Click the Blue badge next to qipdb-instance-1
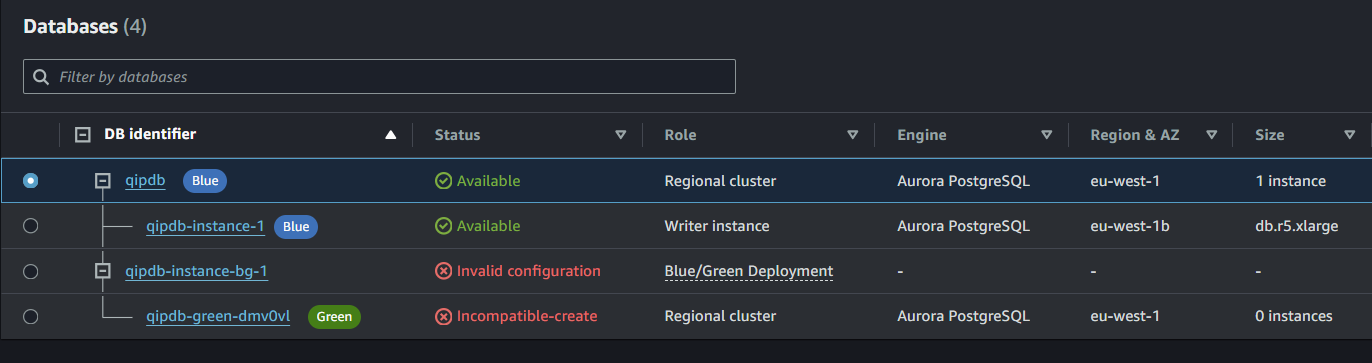This screenshot has width=1372, height=363. point(296,226)
